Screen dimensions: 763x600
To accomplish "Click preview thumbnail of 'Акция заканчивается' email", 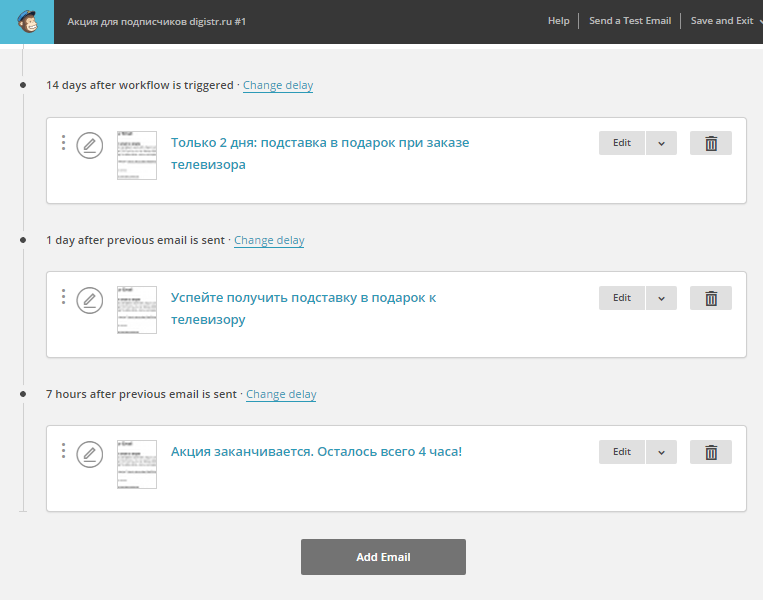I will [x=137, y=464].
